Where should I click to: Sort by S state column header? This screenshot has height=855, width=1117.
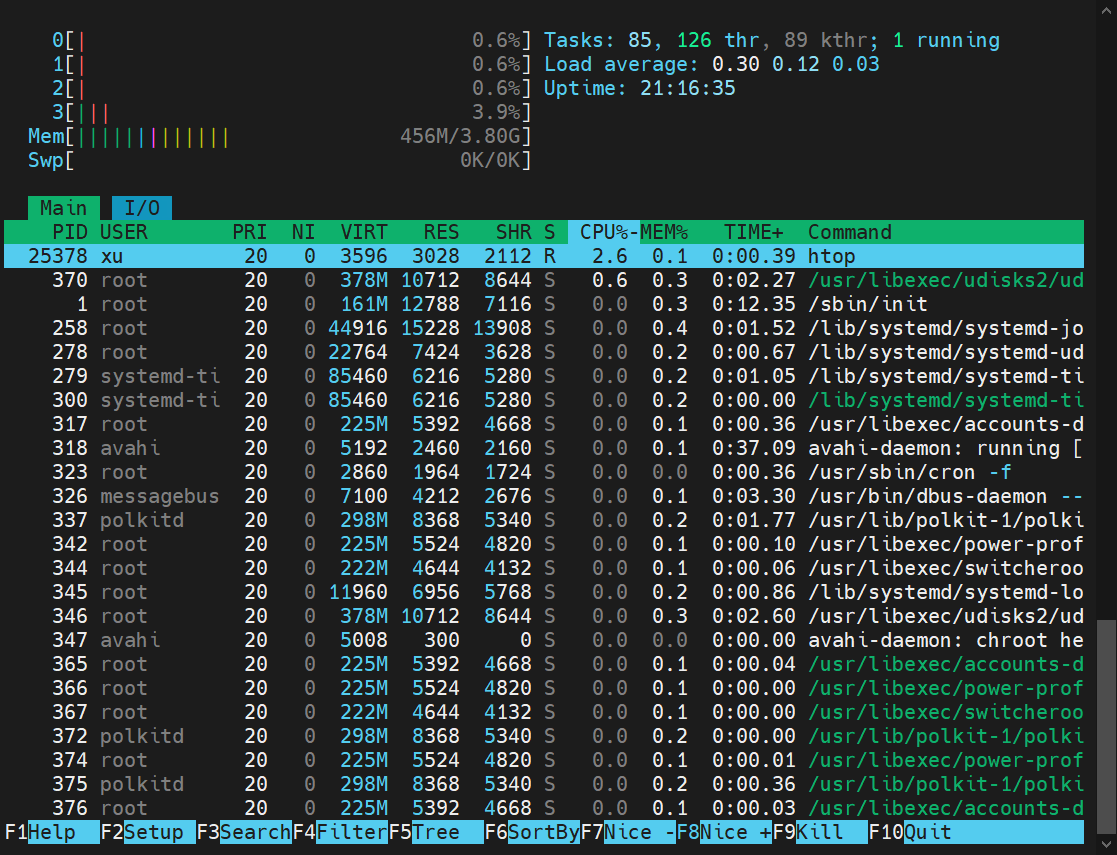(x=549, y=232)
